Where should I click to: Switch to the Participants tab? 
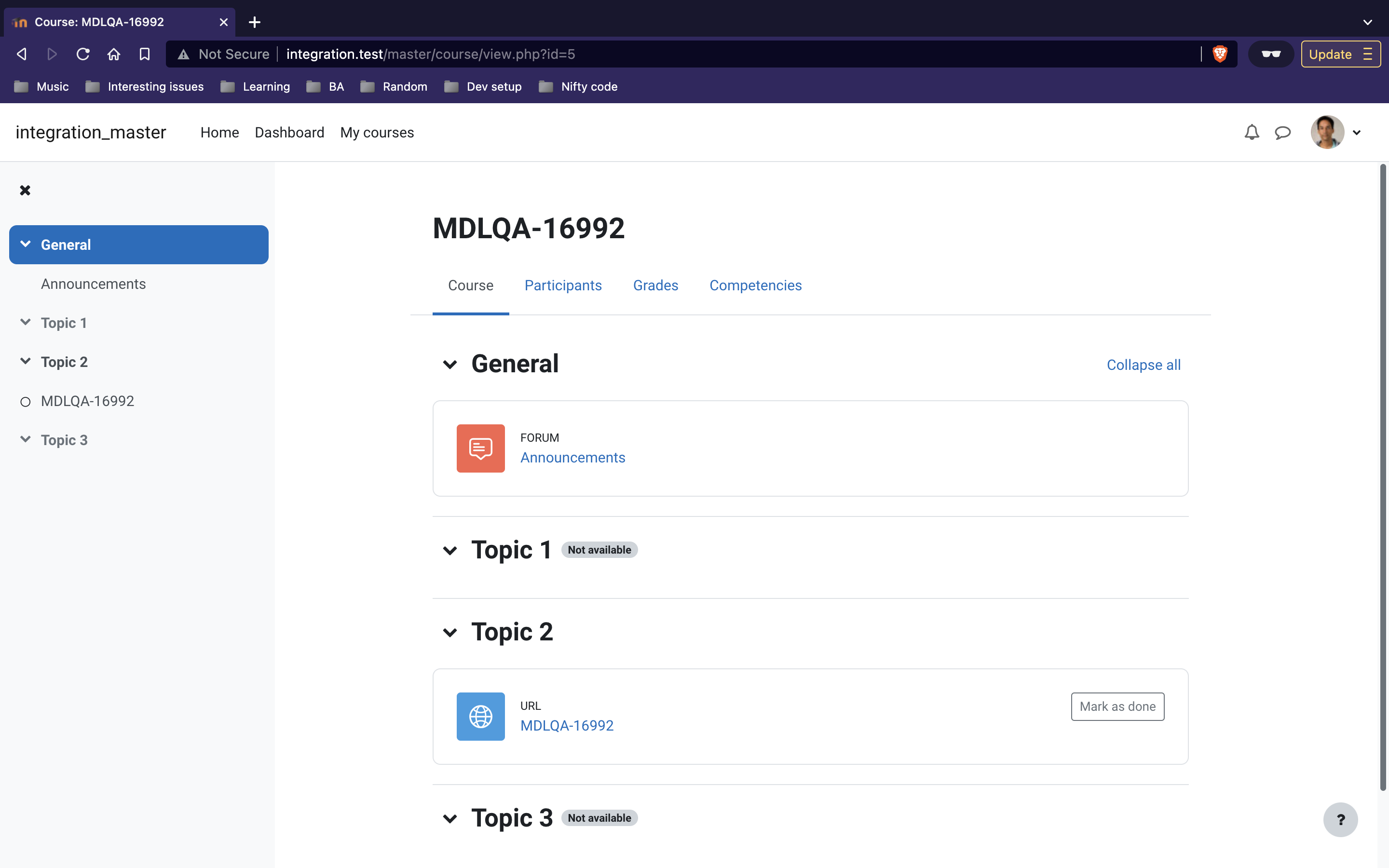tap(563, 285)
